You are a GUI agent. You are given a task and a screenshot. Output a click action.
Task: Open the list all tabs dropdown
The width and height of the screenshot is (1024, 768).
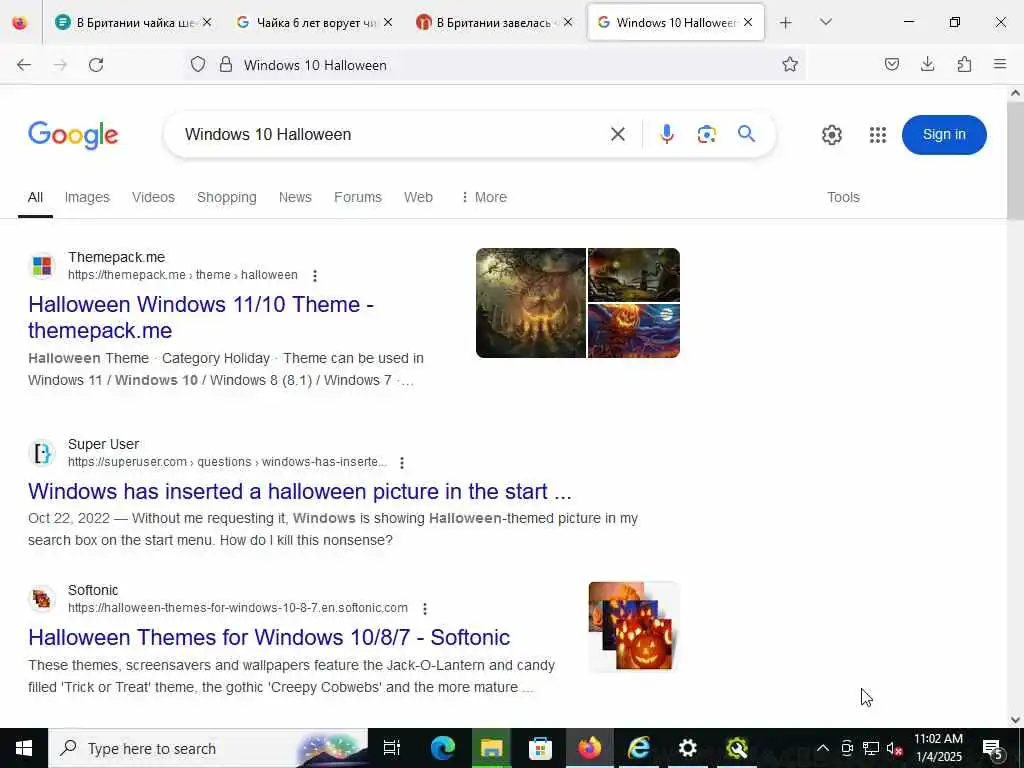[x=825, y=22]
